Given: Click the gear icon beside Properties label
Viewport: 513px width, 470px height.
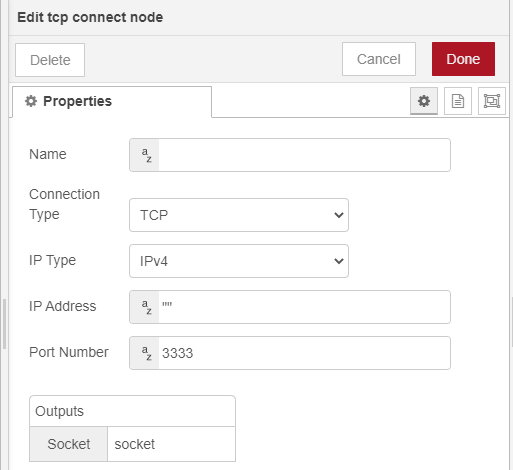Looking at the screenshot, I should (x=31, y=101).
